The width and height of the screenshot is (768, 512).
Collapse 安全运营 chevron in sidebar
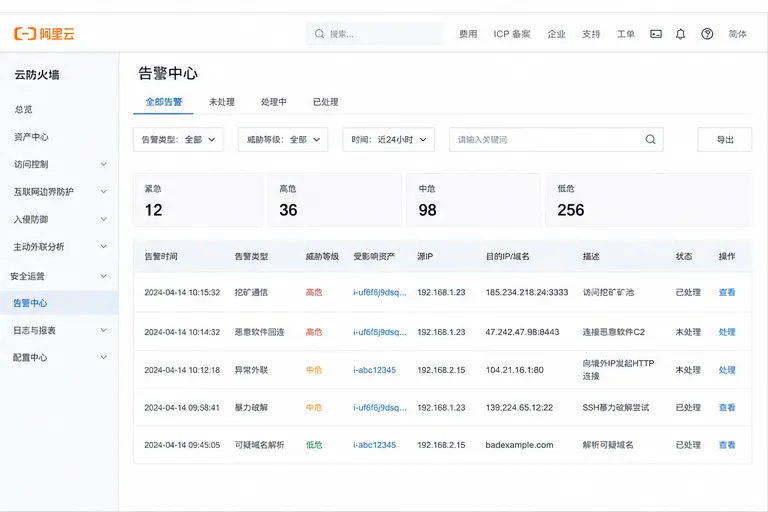(104, 276)
